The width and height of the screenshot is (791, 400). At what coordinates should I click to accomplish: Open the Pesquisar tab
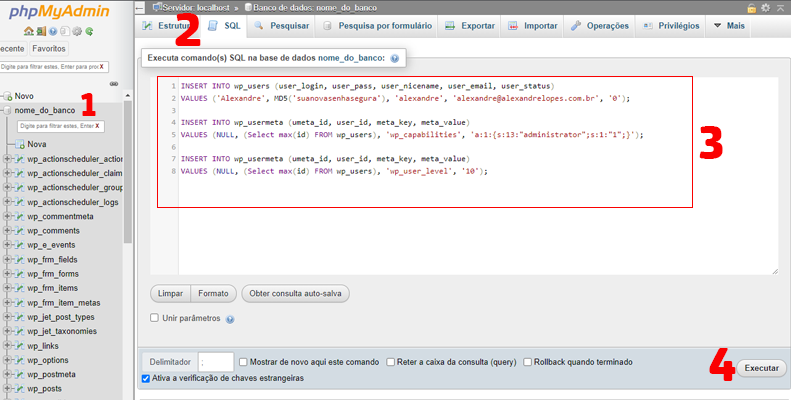click(x=280, y=25)
